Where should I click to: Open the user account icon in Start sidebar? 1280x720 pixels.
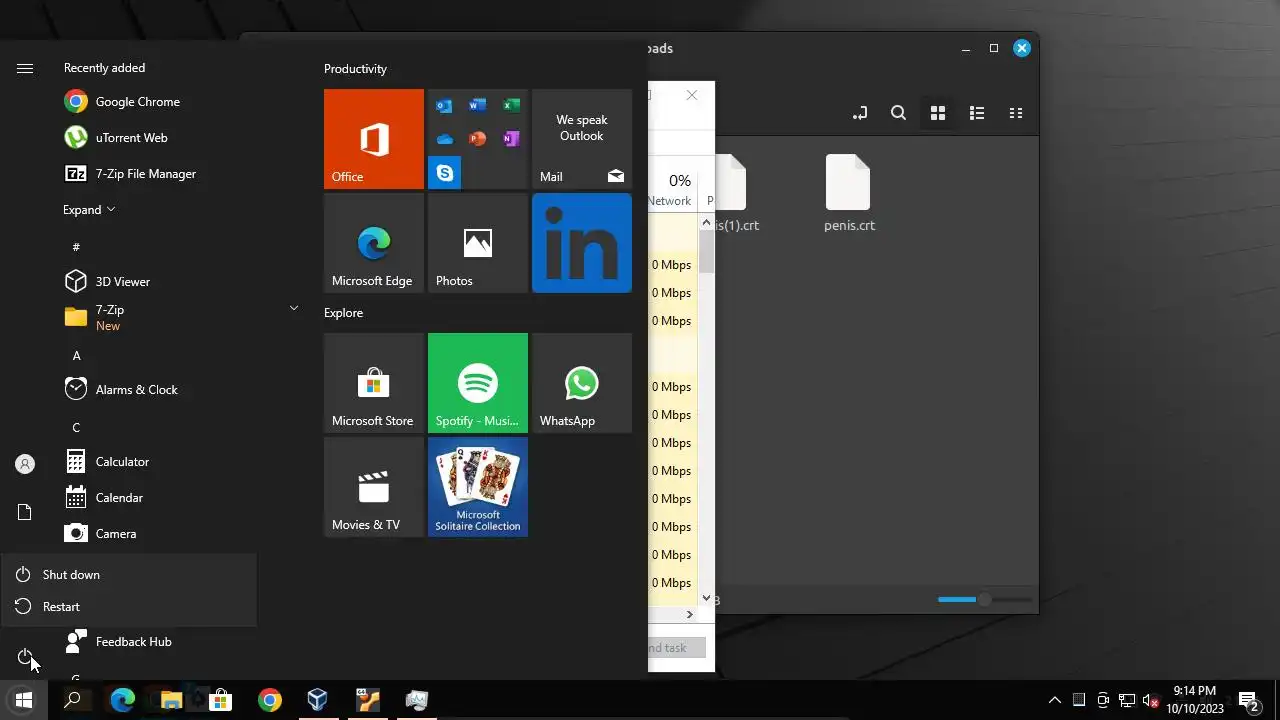pyautogui.click(x=25, y=464)
